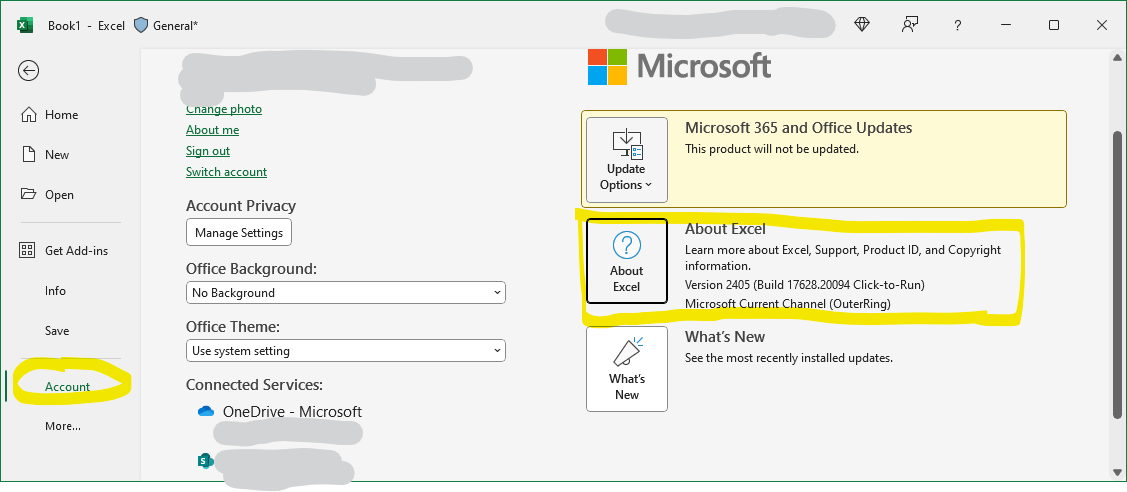Click the SharePoint service icon
Image resolution: width=1127 pixels, height=492 pixels.
tap(206, 461)
